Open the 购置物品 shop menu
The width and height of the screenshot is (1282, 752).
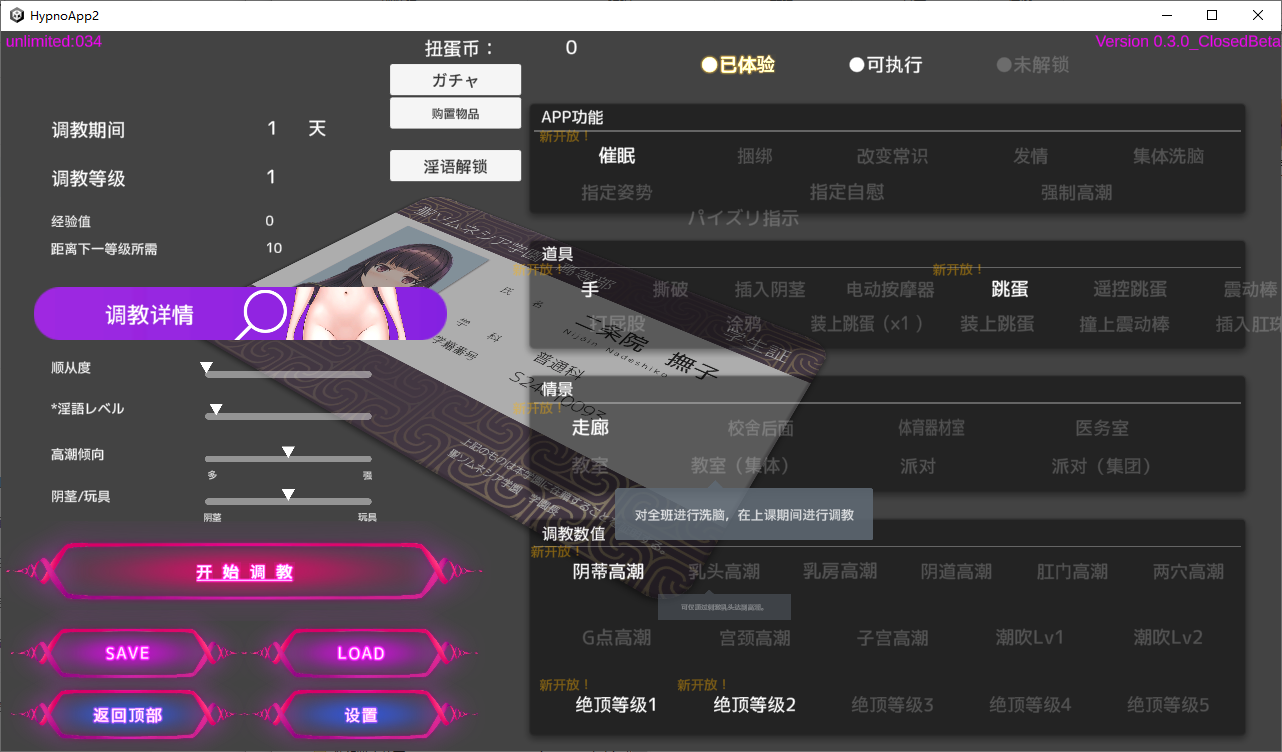pyautogui.click(x=455, y=113)
